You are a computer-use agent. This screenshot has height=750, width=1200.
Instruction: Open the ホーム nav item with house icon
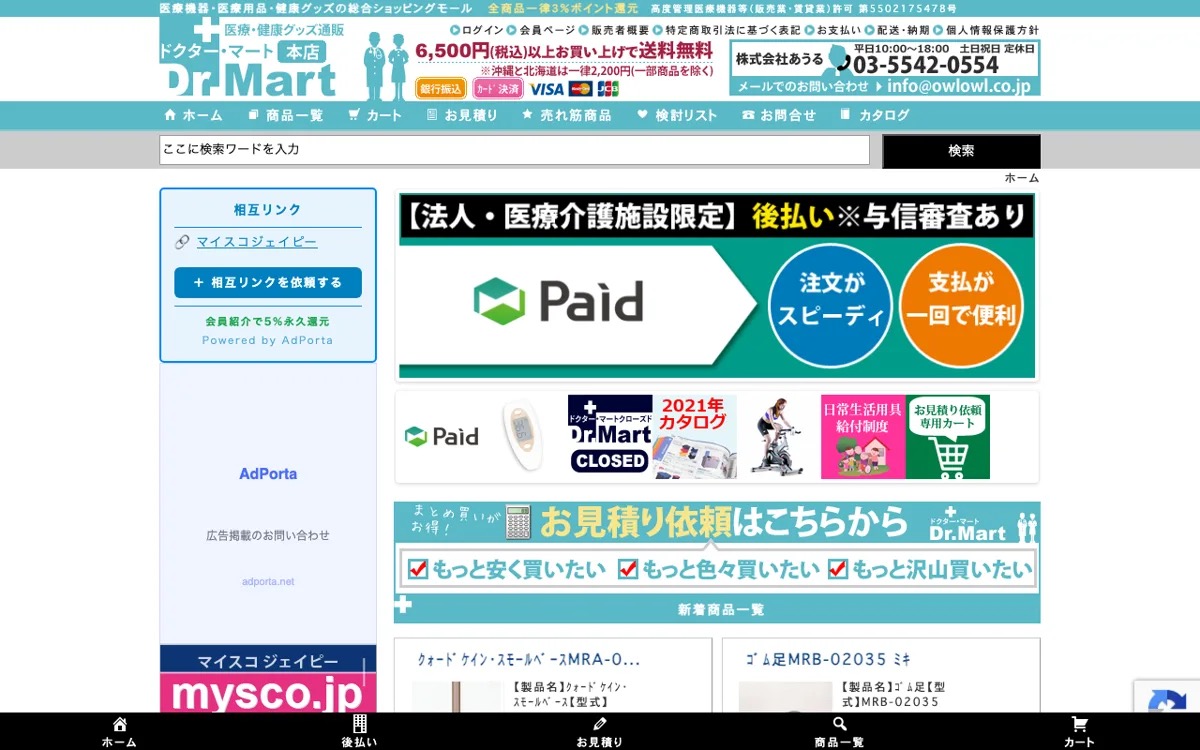(193, 115)
